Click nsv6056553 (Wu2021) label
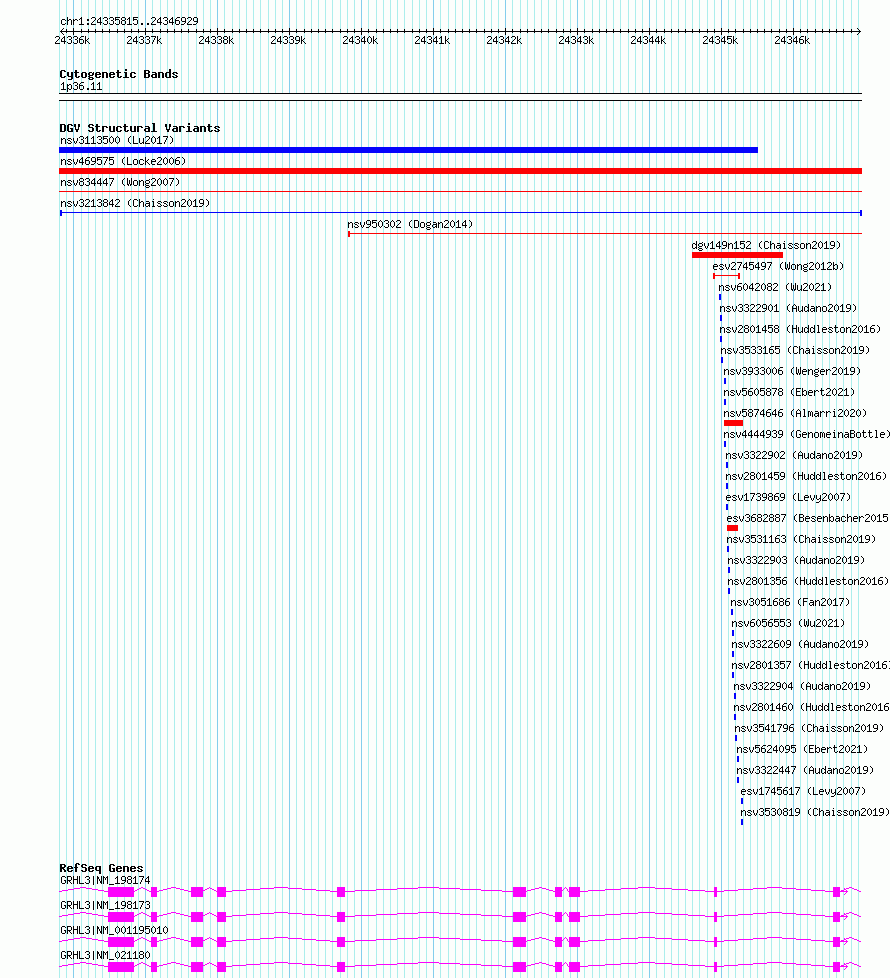The image size is (890, 978). (x=788, y=623)
